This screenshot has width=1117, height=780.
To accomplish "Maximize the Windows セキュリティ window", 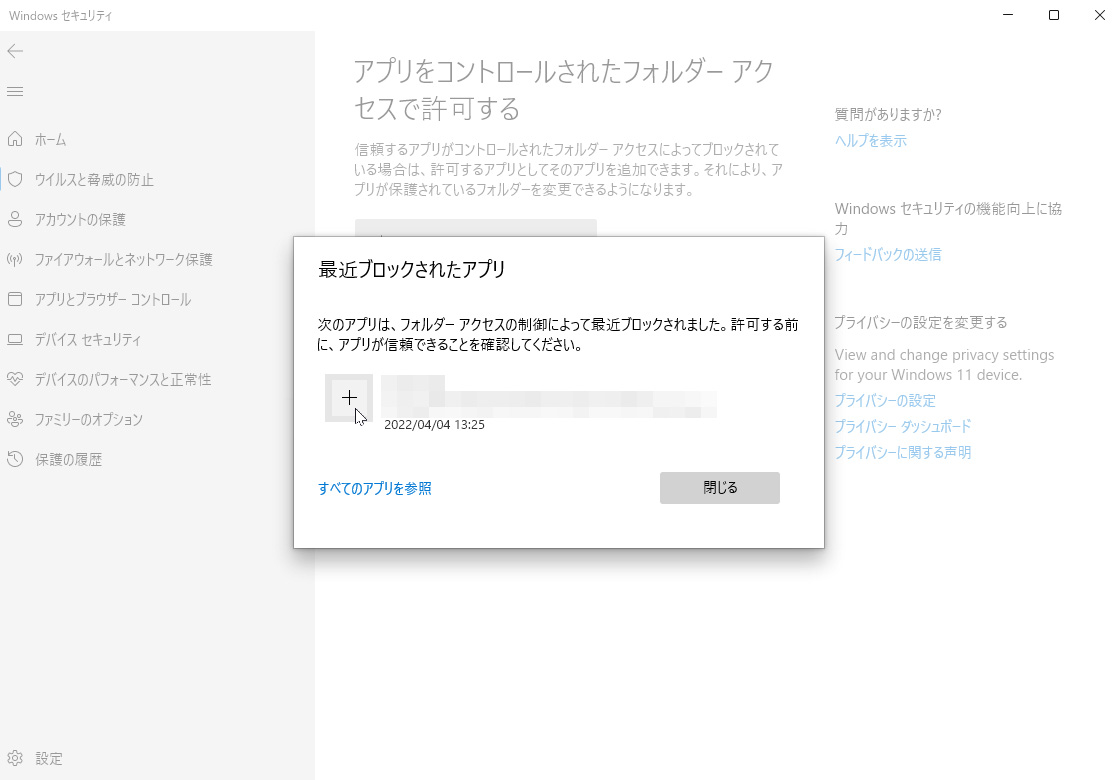I will tap(1054, 15).
